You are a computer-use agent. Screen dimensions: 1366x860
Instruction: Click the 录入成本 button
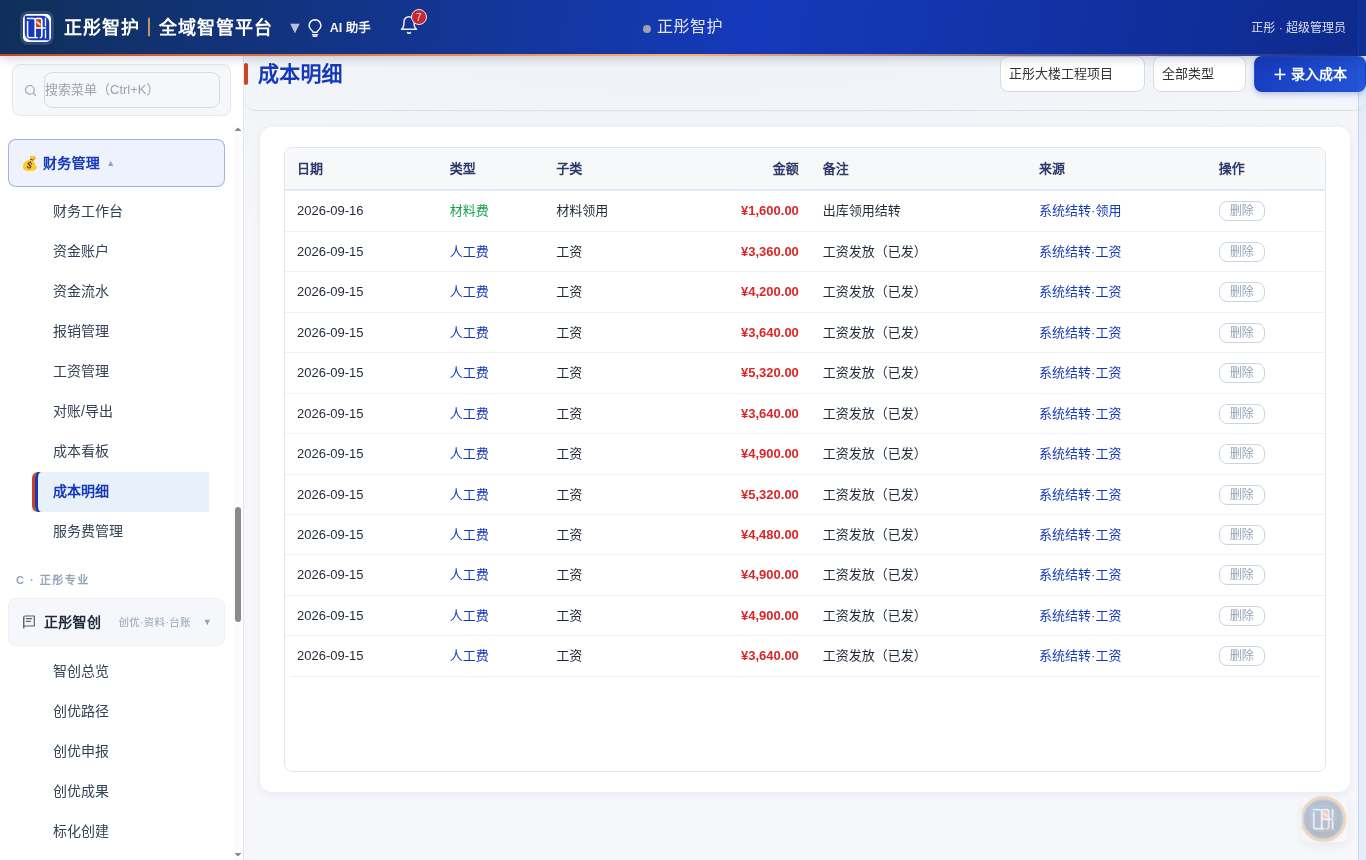point(1309,74)
